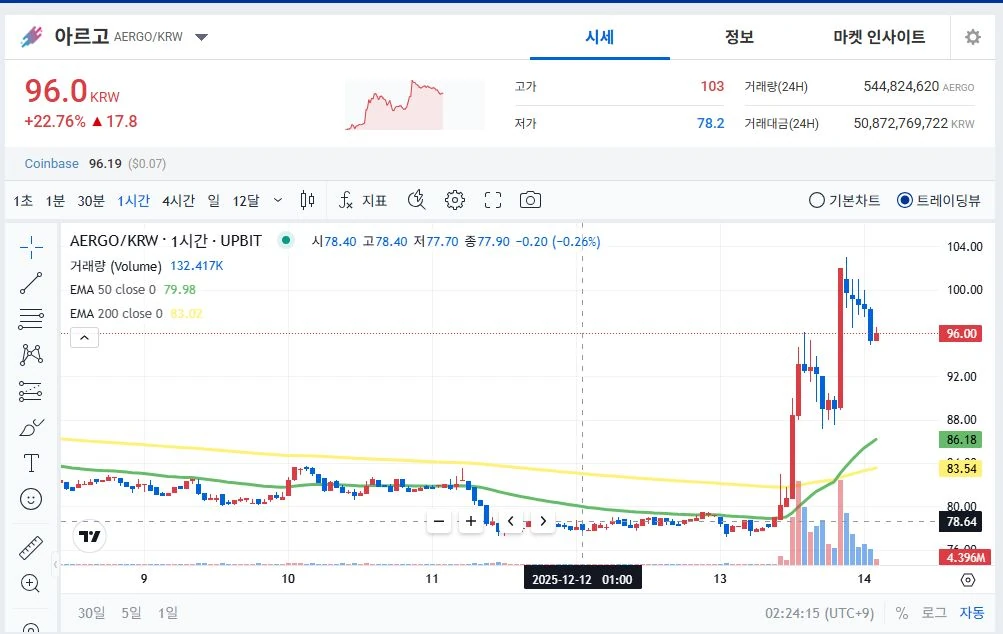1003x634 pixels.
Task: Click the 4.396M volume axis label
Action: [965, 557]
